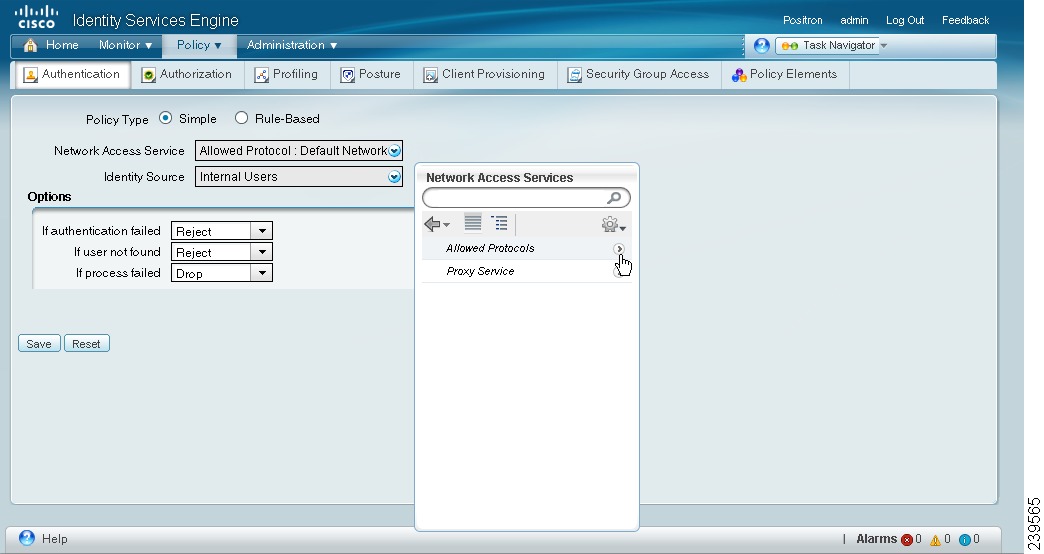
Task: Click the Help question mark icon at bottom
Action: [27, 538]
